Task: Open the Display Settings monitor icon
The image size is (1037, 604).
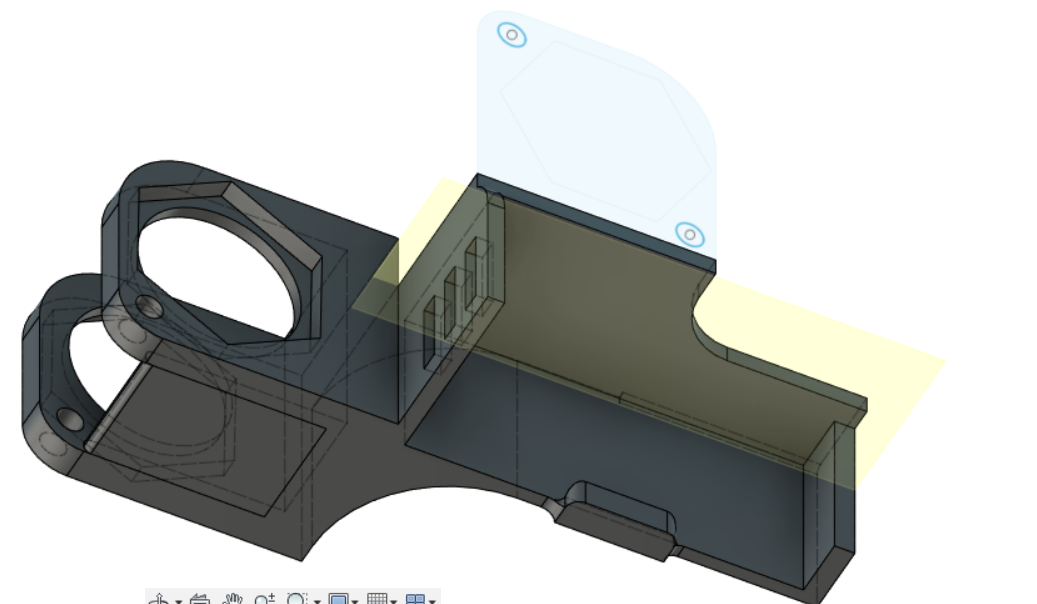Action: 338,600
